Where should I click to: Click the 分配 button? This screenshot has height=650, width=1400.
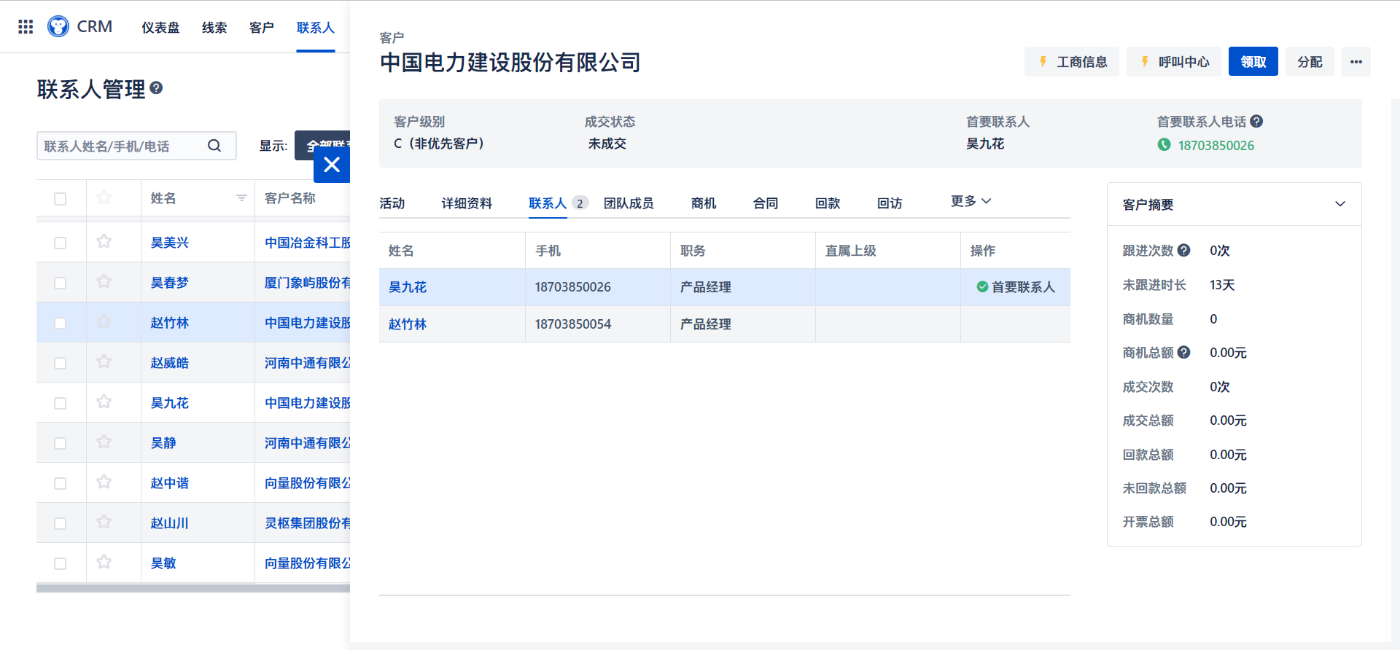click(x=1309, y=62)
